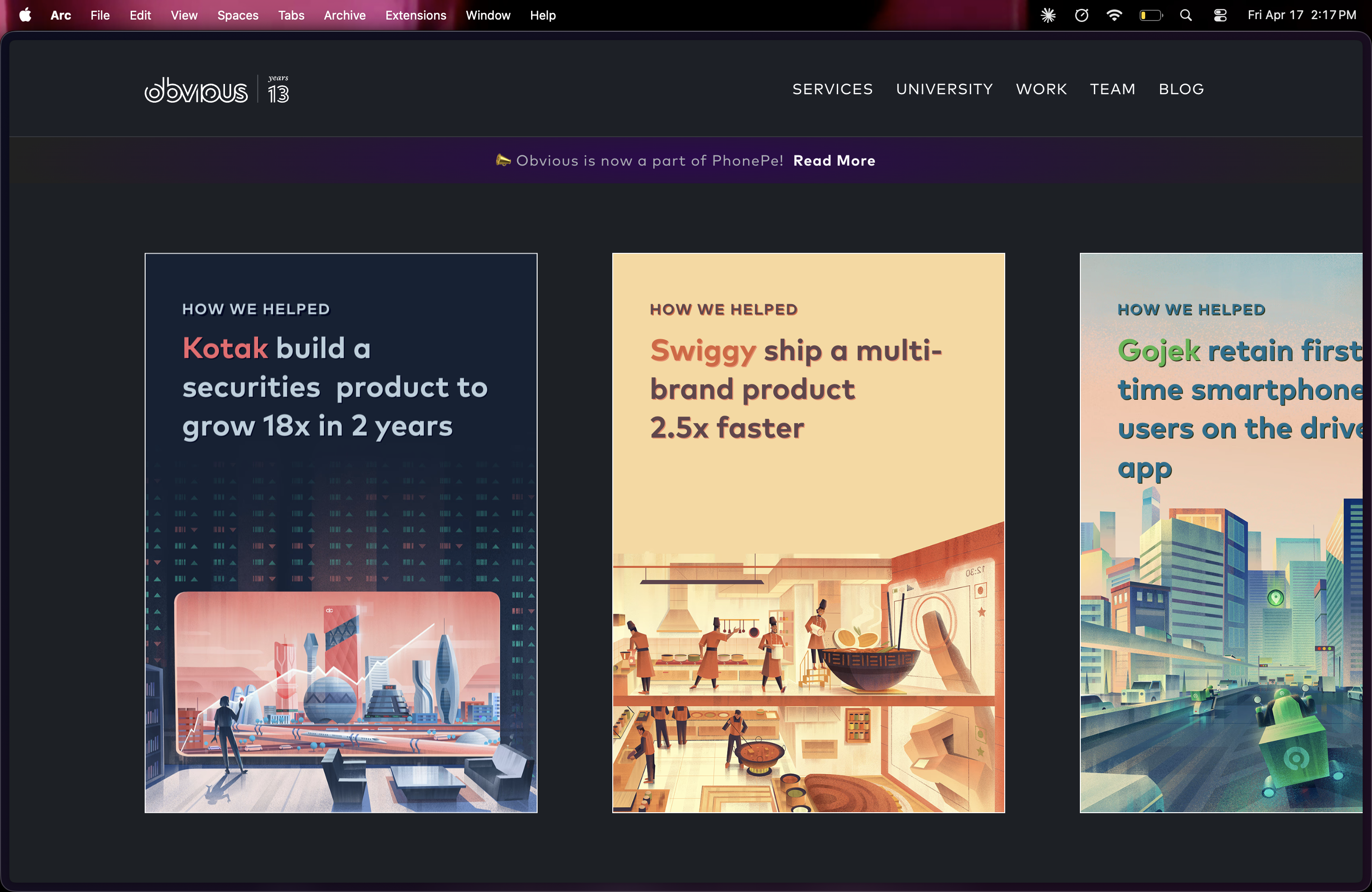Viewport: 1372px width, 892px height.
Task: Open the Apple menu
Action: 25,15
